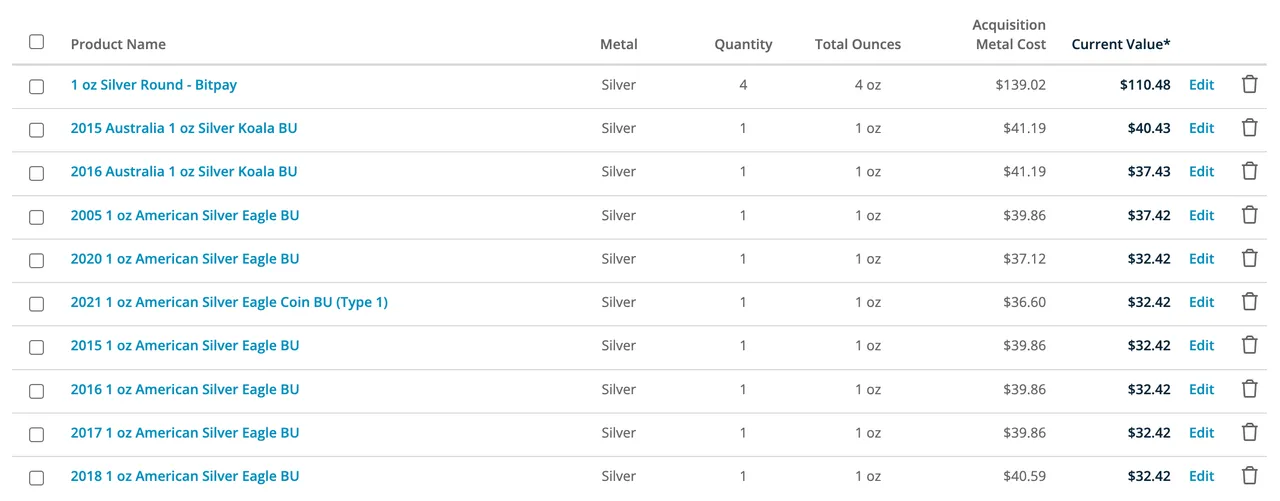The height and width of the screenshot is (501, 1280).
Task: Sort by the Product Name column header
Action: (118, 44)
